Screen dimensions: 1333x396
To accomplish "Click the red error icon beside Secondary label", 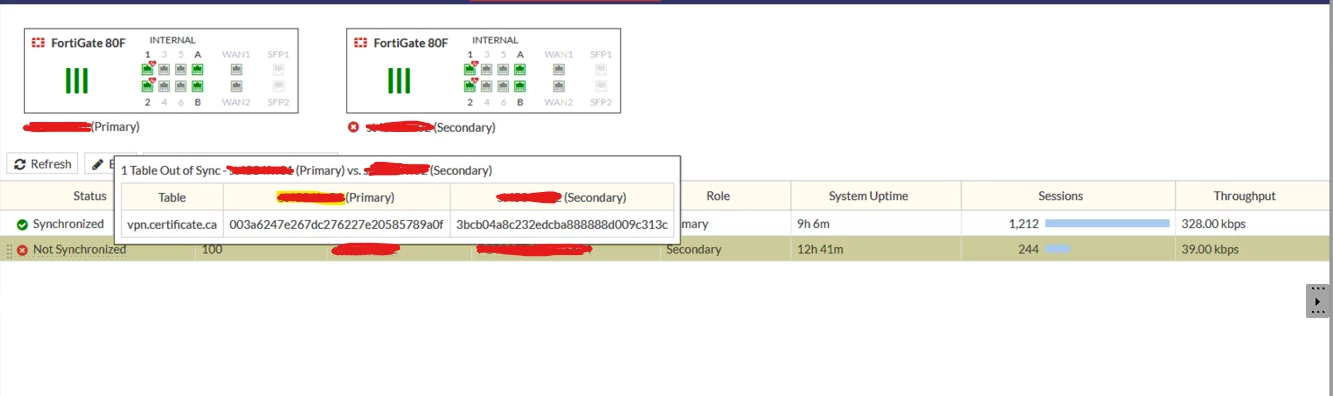I will (x=353, y=127).
